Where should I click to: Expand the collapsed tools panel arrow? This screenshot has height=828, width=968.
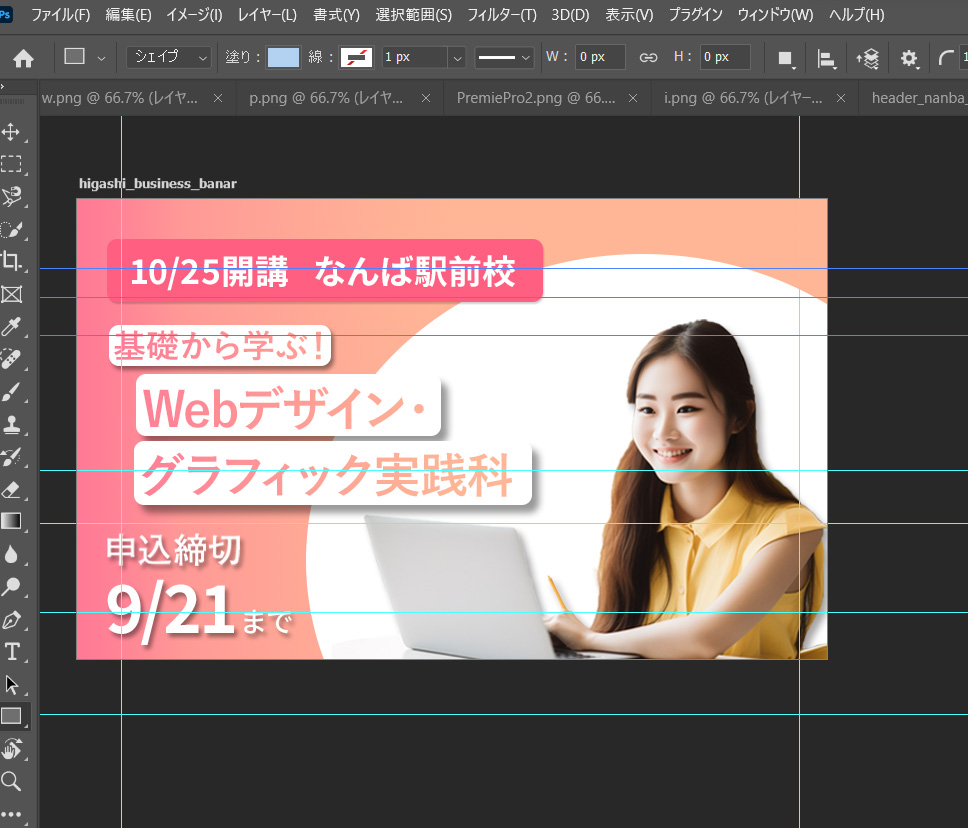(2, 86)
